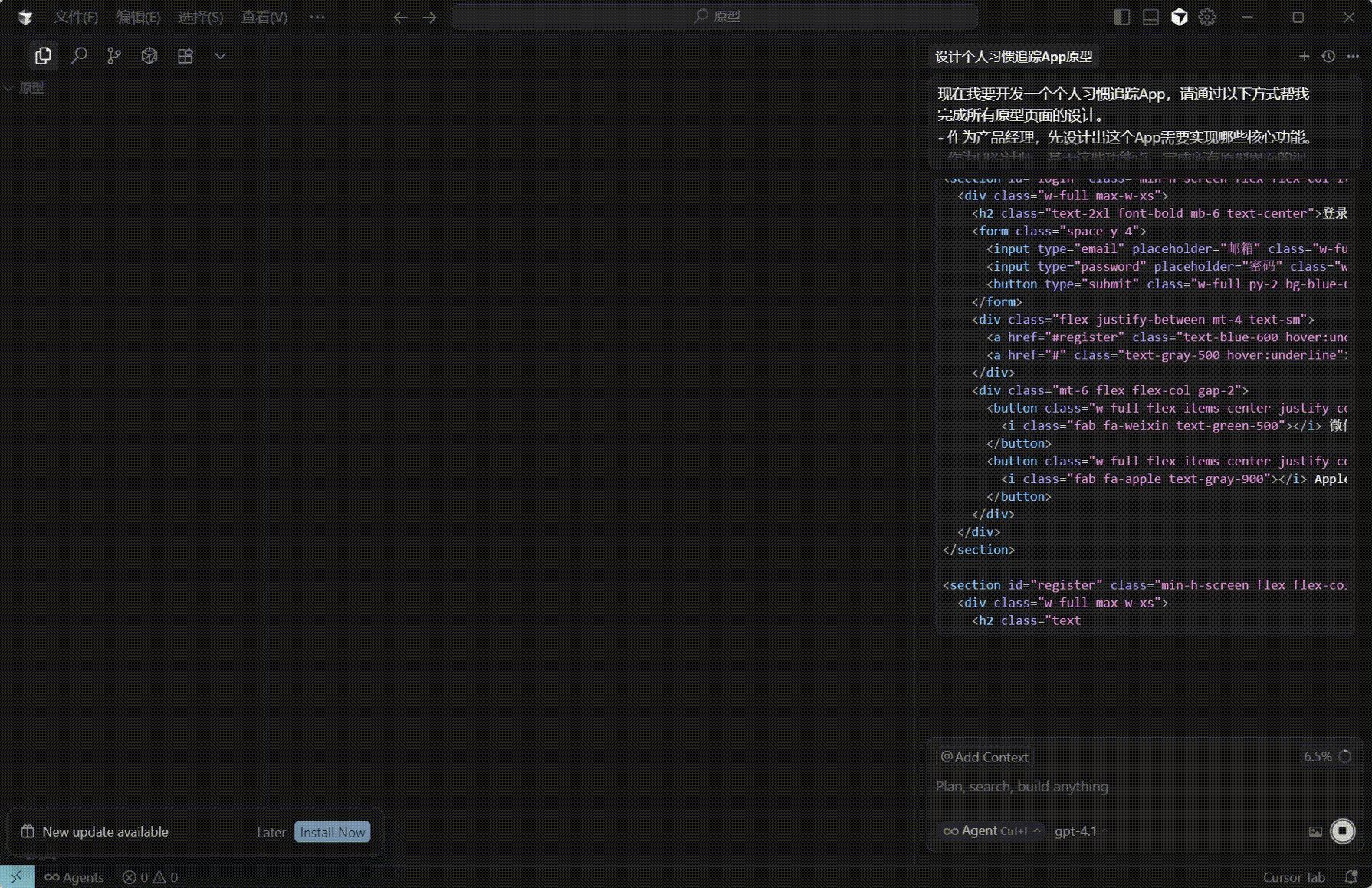Image resolution: width=1372 pixels, height=888 pixels.
Task: Click Install Now update button
Action: 332,832
